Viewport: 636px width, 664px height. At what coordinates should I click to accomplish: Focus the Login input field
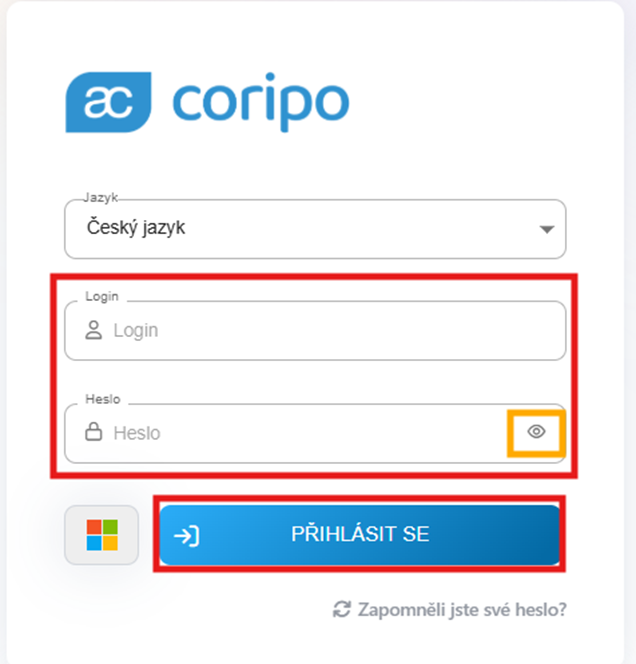(315, 331)
